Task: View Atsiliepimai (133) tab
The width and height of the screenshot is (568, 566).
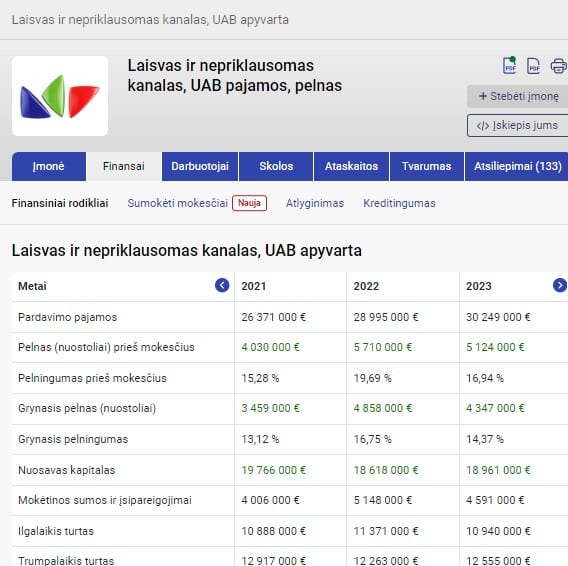Action: (518, 166)
